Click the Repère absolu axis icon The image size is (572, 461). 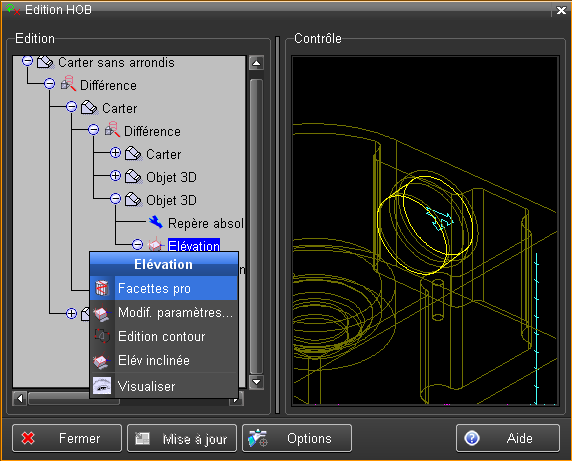click(x=156, y=222)
